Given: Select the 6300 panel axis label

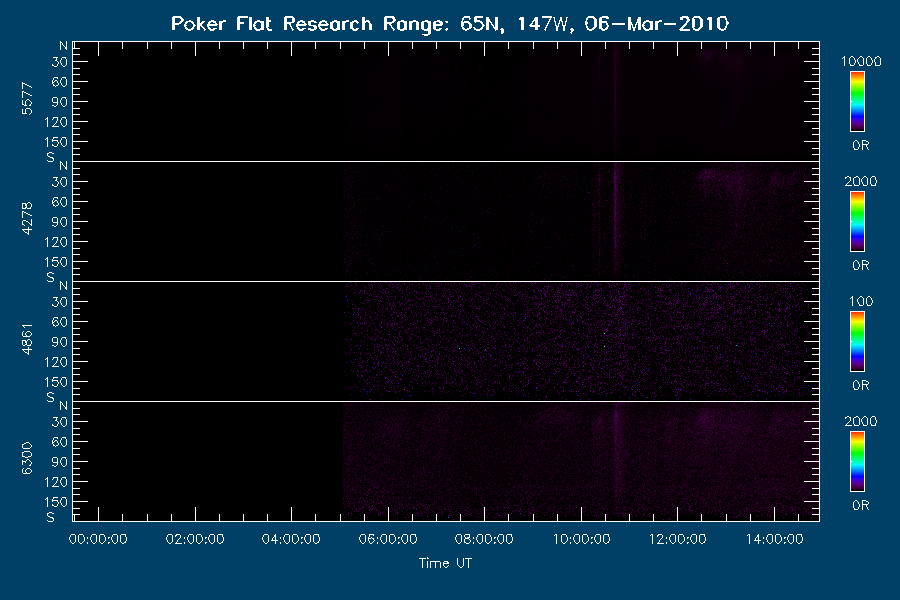Looking at the screenshot, I should coord(27,459).
